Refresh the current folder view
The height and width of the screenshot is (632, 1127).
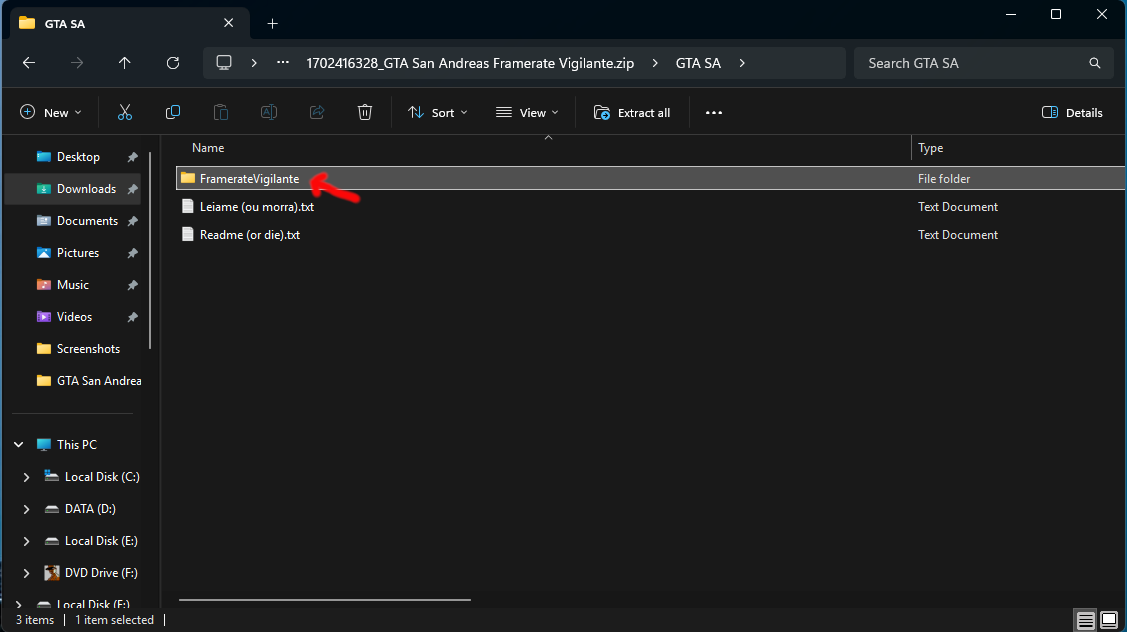(x=172, y=63)
